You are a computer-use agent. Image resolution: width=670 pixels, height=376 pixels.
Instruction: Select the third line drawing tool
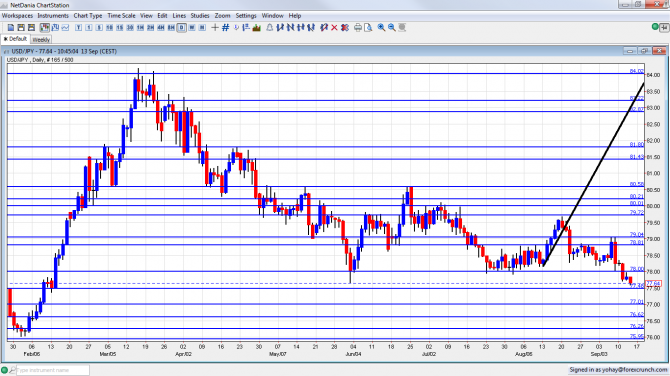301,27
